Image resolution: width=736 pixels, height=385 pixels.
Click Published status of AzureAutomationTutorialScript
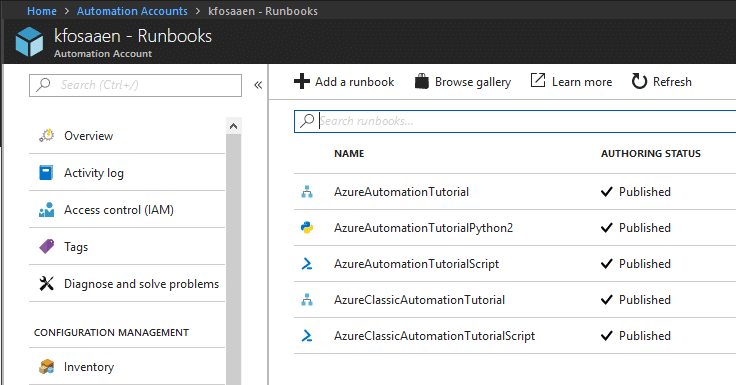tap(644, 264)
